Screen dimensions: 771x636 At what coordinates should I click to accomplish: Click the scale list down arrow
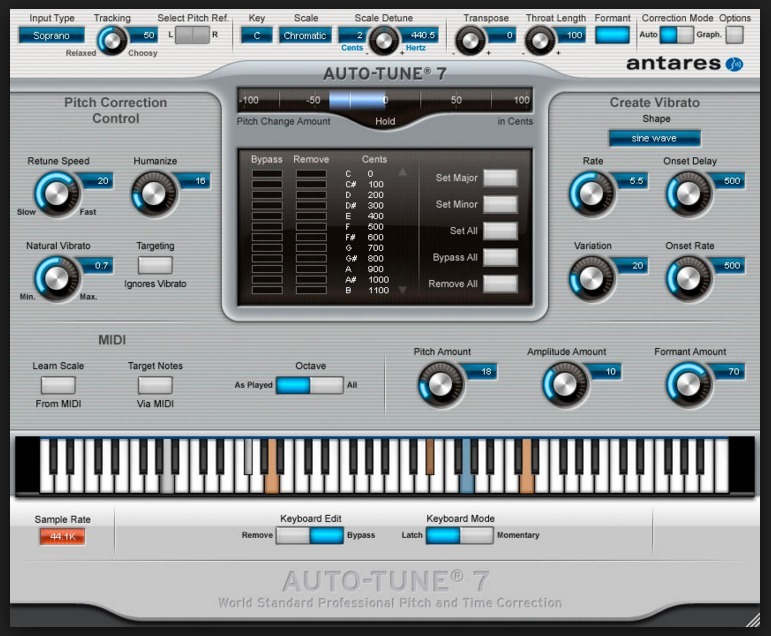coord(402,290)
